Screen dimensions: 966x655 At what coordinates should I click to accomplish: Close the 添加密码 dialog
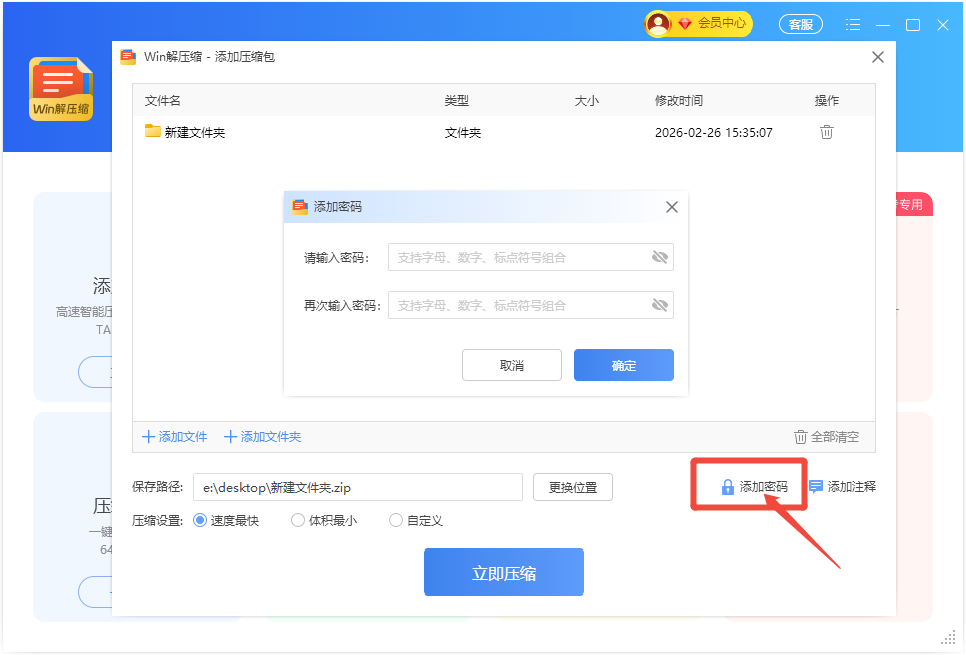click(x=672, y=207)
